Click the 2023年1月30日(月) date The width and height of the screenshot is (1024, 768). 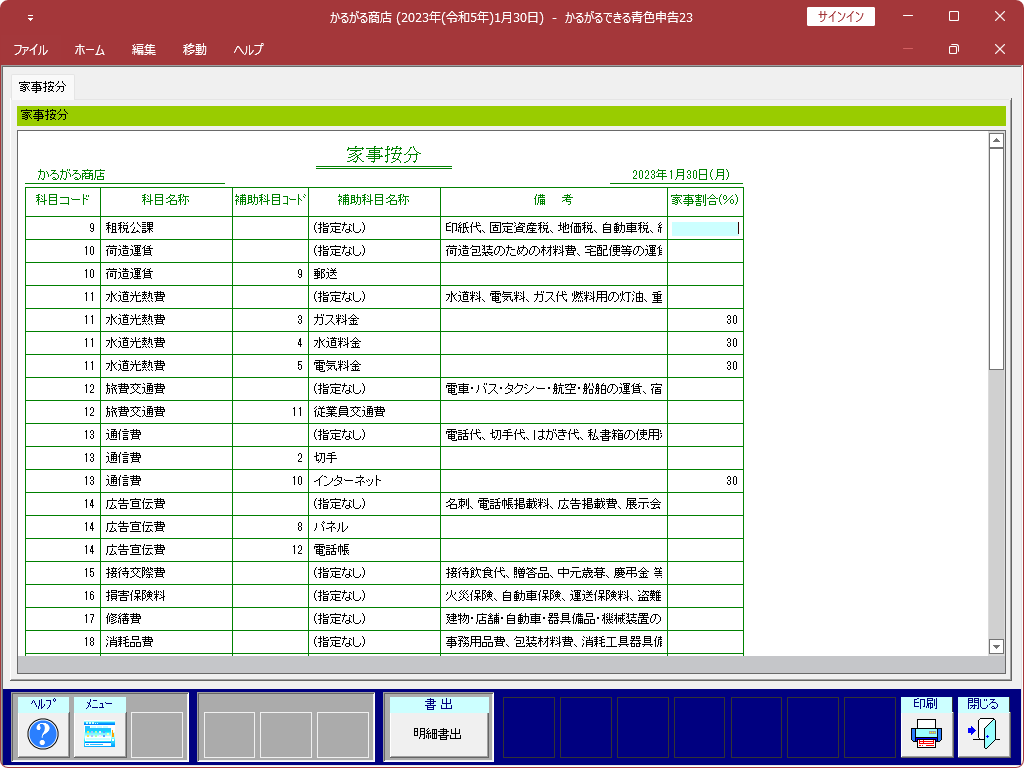click(x=680, y=175)
